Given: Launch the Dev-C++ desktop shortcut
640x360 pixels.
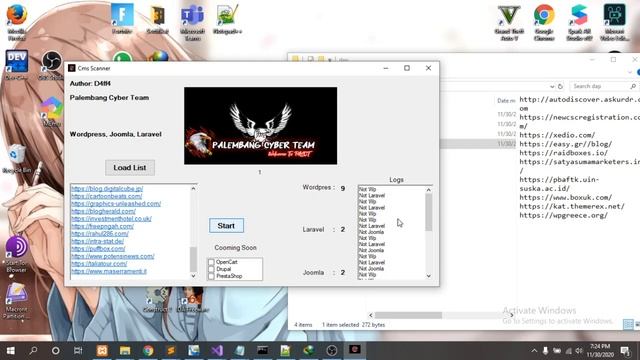Looking at the screenshot, I should [x=16, y=64].
